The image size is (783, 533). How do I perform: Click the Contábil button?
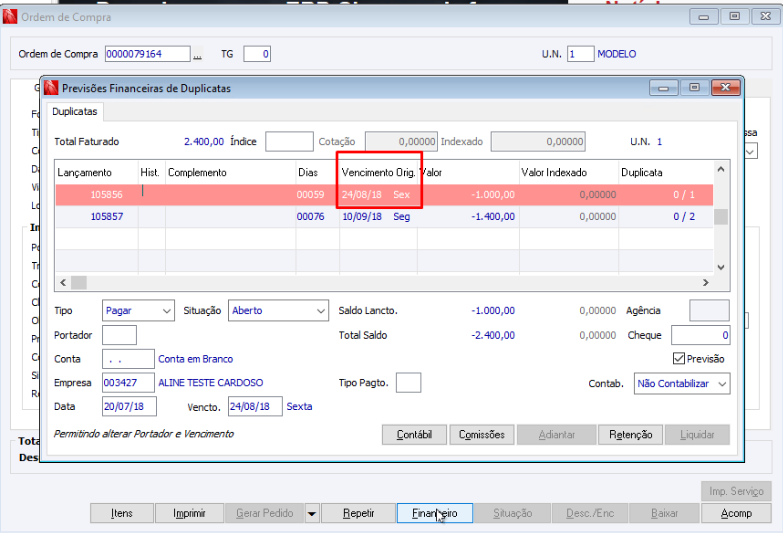[x=414, y=435]
